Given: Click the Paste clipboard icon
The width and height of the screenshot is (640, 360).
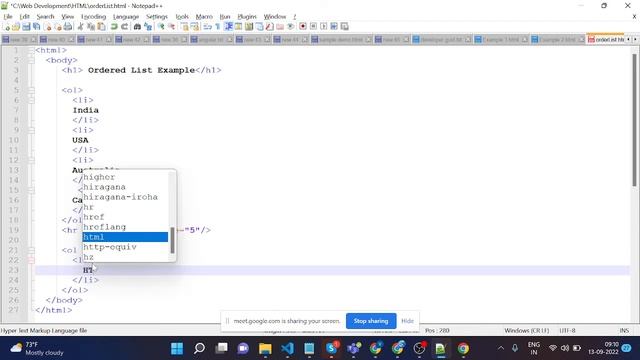Looking at the screenshot, I should click(101, 27).
